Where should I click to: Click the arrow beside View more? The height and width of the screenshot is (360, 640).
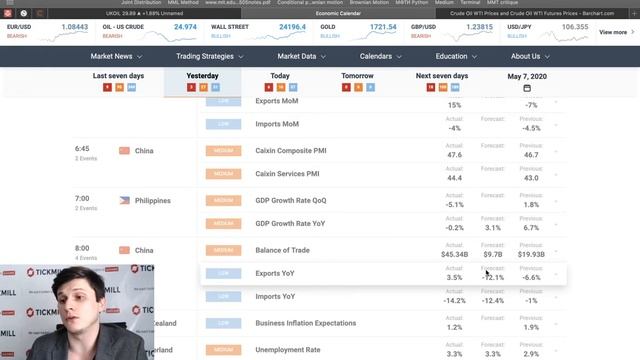pos(633,32)
